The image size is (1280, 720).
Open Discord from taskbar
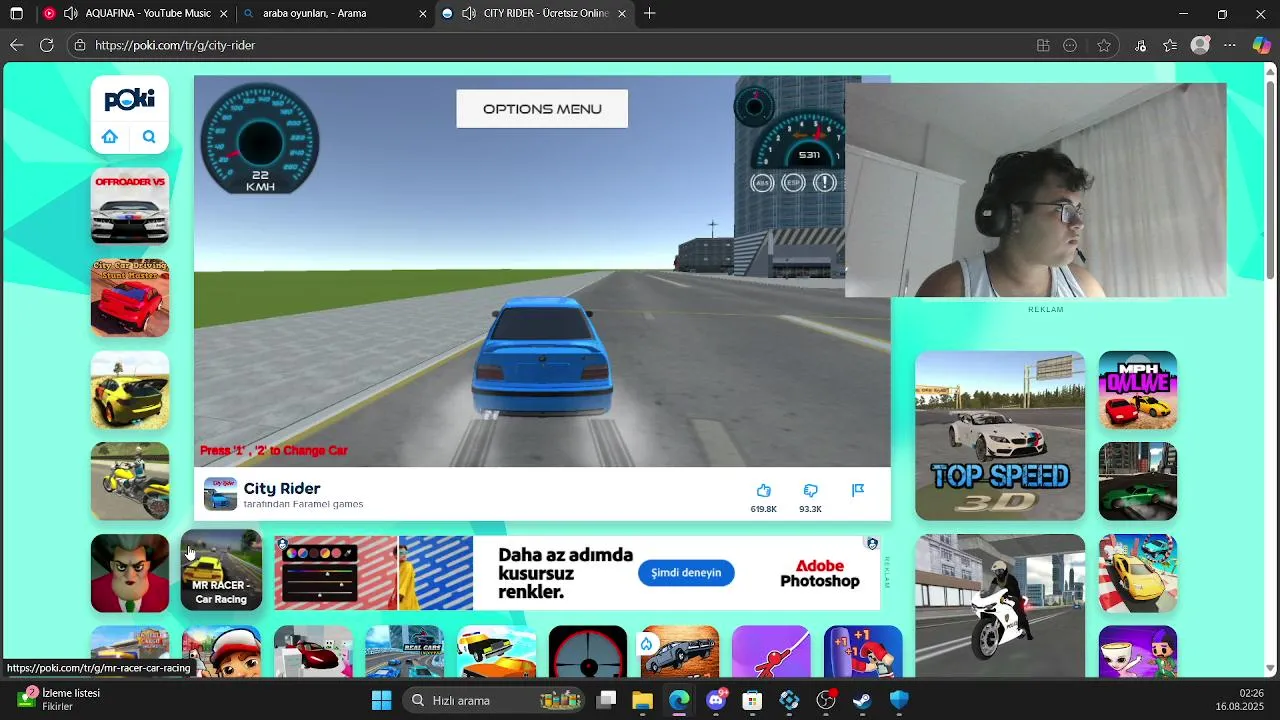tap(716, 700)
